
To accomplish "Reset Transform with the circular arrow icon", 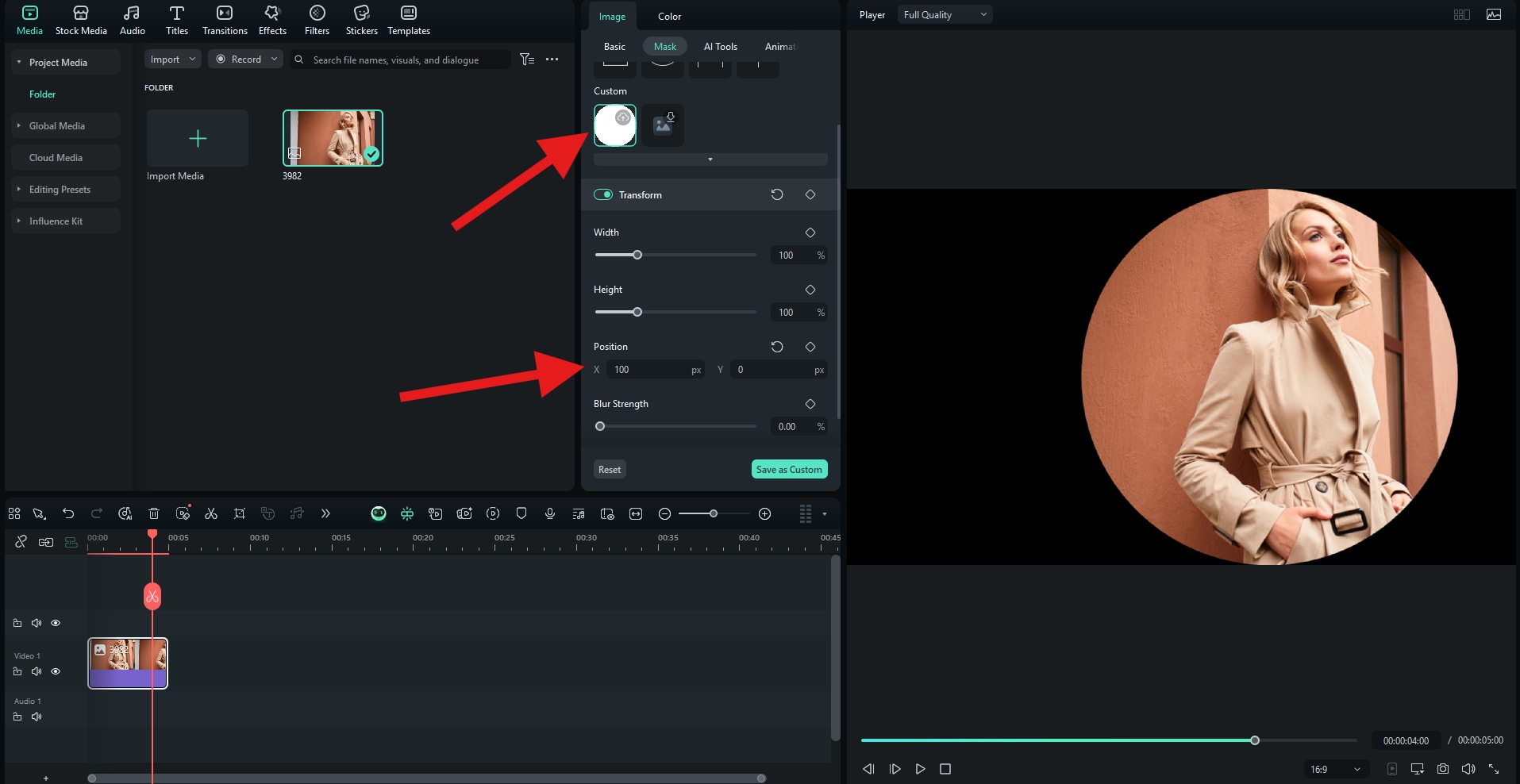I will (x=777, y=194).
